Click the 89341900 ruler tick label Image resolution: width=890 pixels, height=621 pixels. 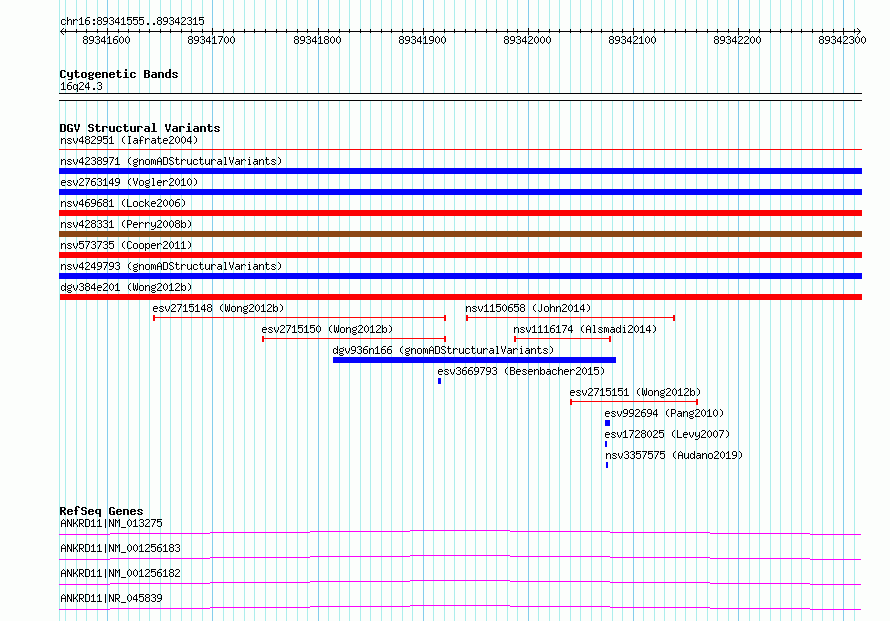(422, 40)
